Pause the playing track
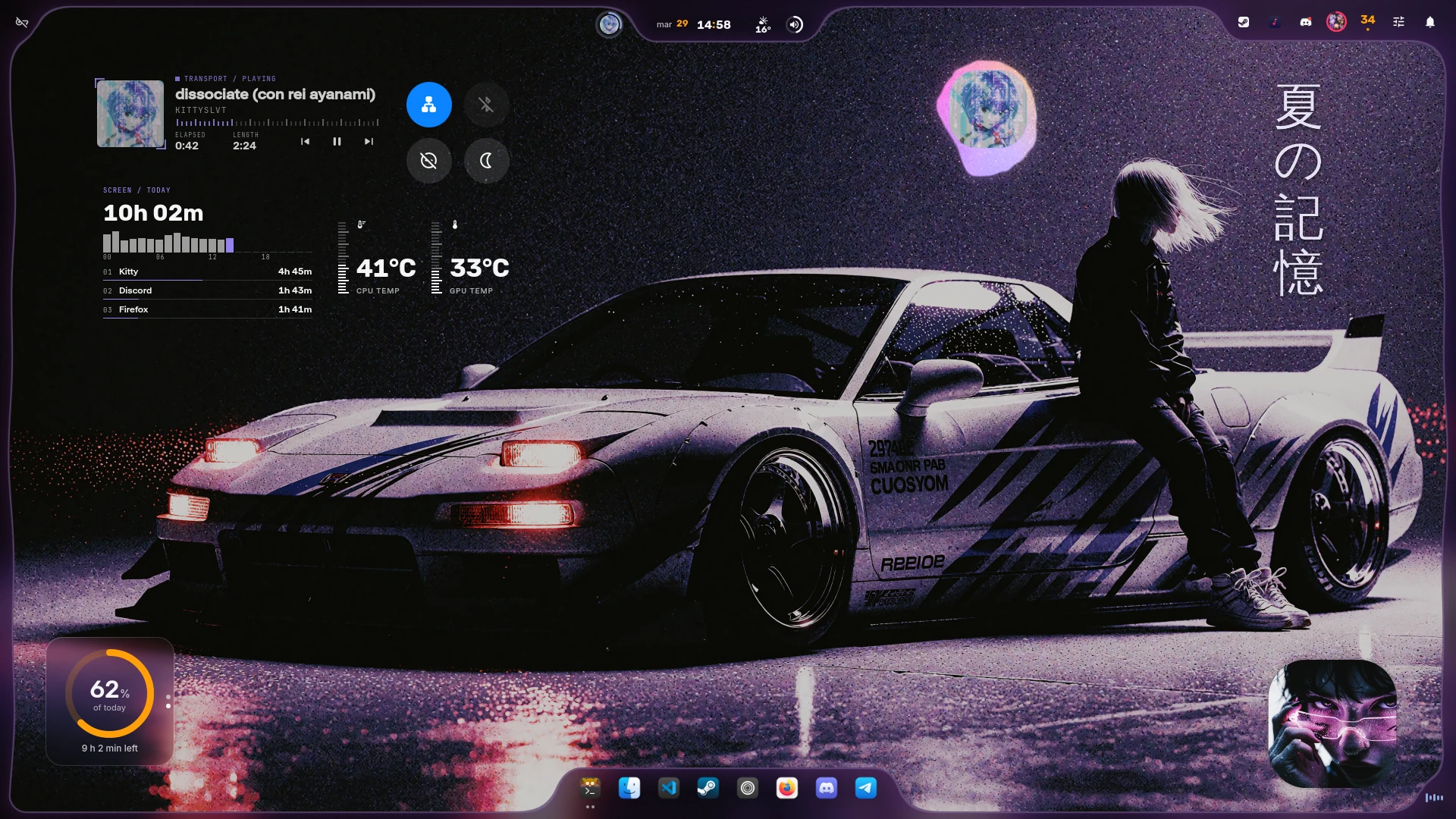This screenshot has height=819, width=1456. [x=337, y=142]
